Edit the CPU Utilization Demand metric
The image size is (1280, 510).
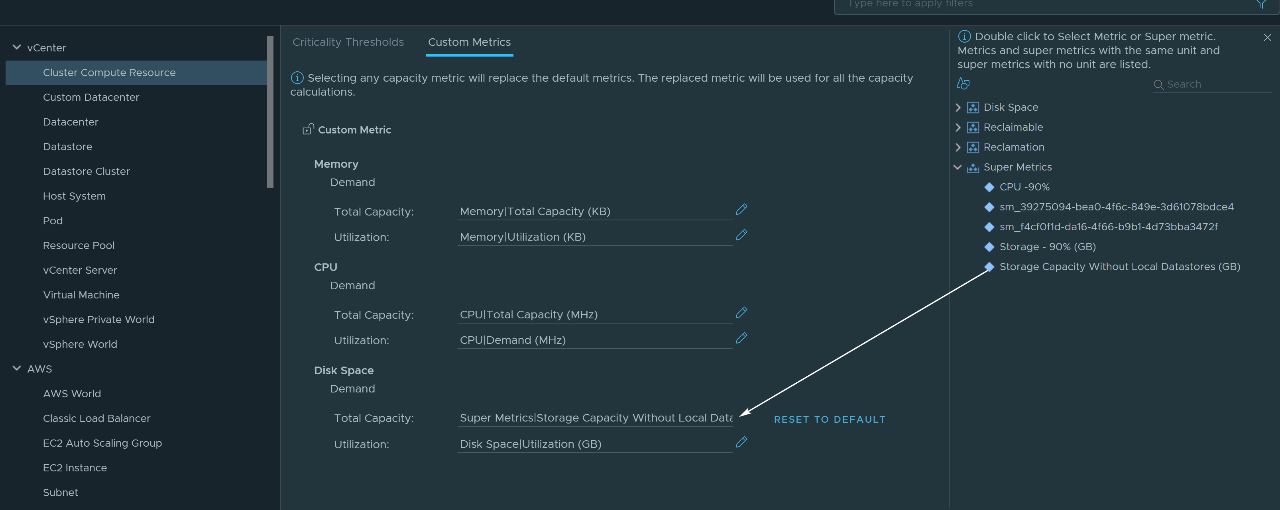(x=741, y=338)
